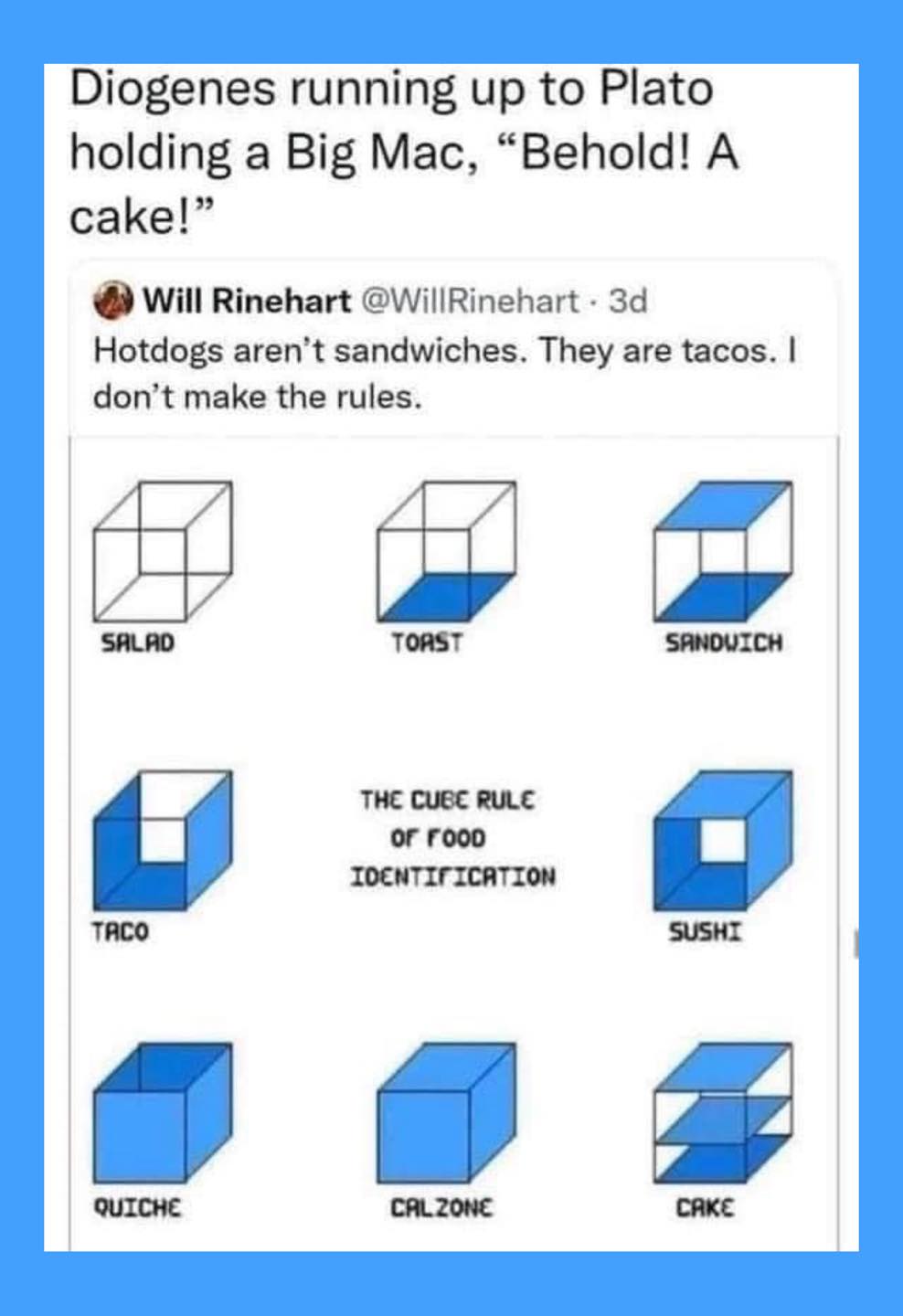This screenshot has width=903, height=1316.
Task: Click the small scrollbar handle at right edge
Action: click(856, 944)
